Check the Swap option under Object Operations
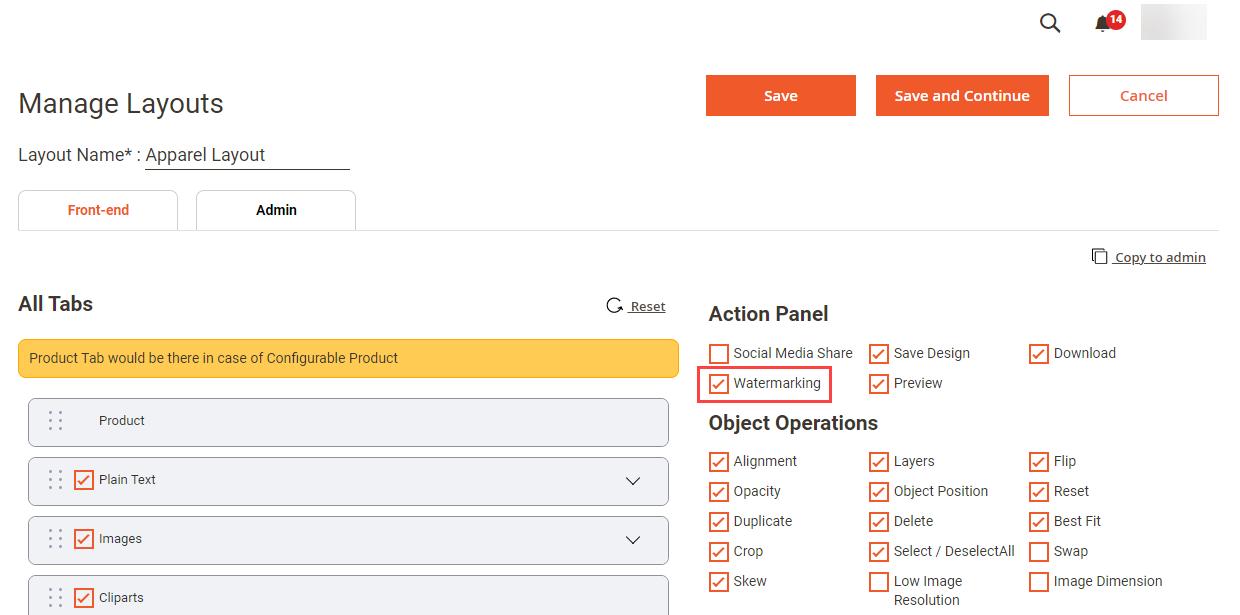This screenshot has width=1240, height=615. click(1038, 551)
